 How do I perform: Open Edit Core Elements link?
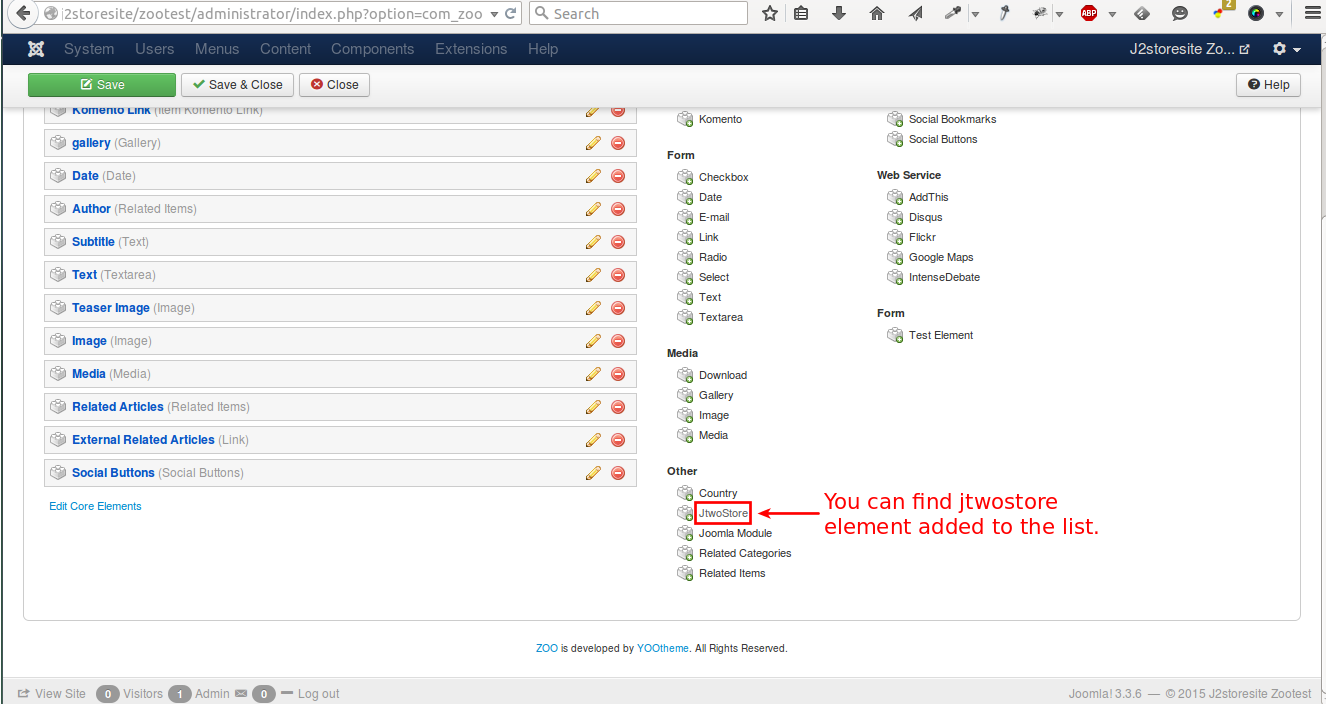[x=95, y=506]
